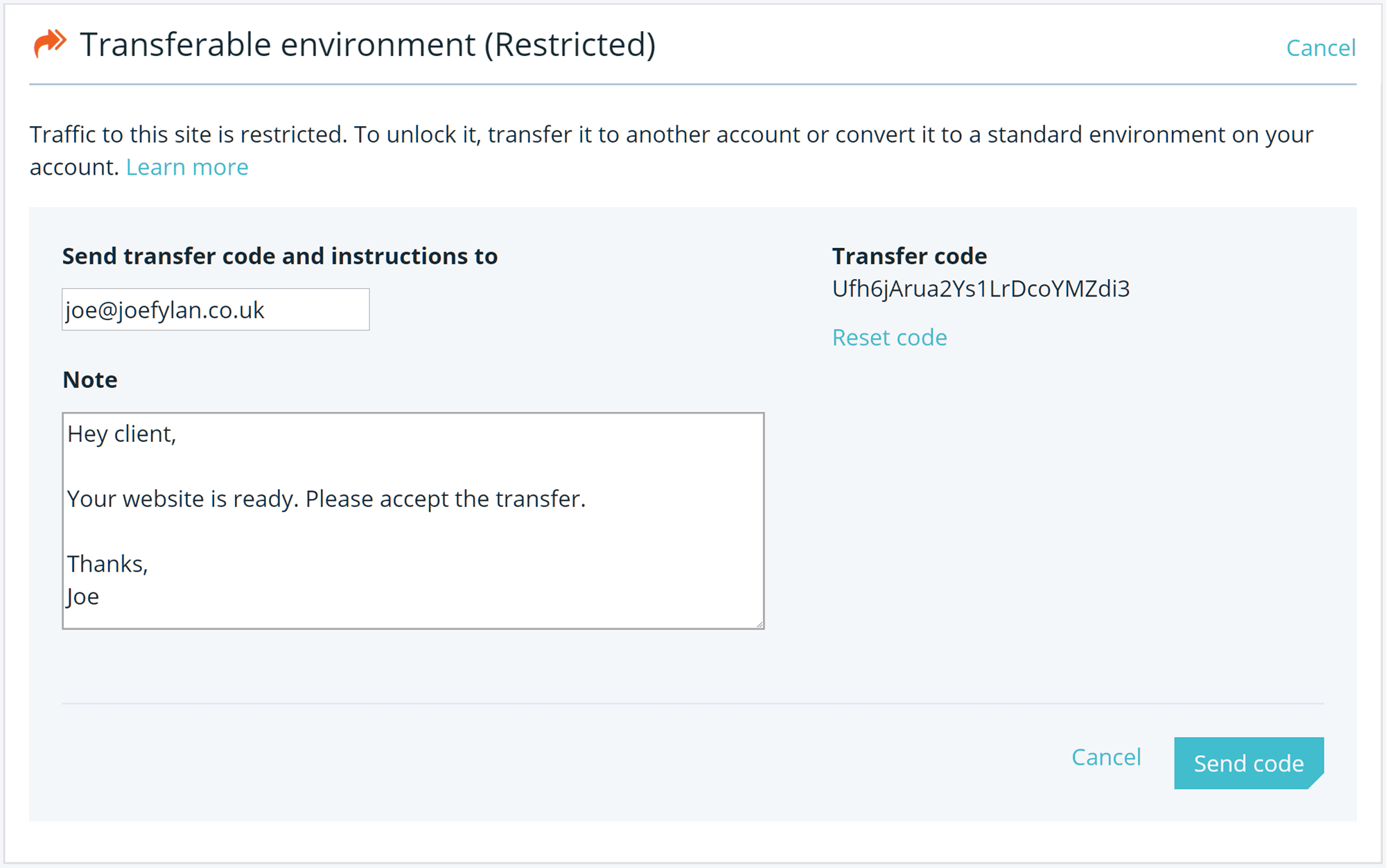Select the transfer code Ufh6jArua2Ys1LrDcoYMZdi3

coord(981,289)
